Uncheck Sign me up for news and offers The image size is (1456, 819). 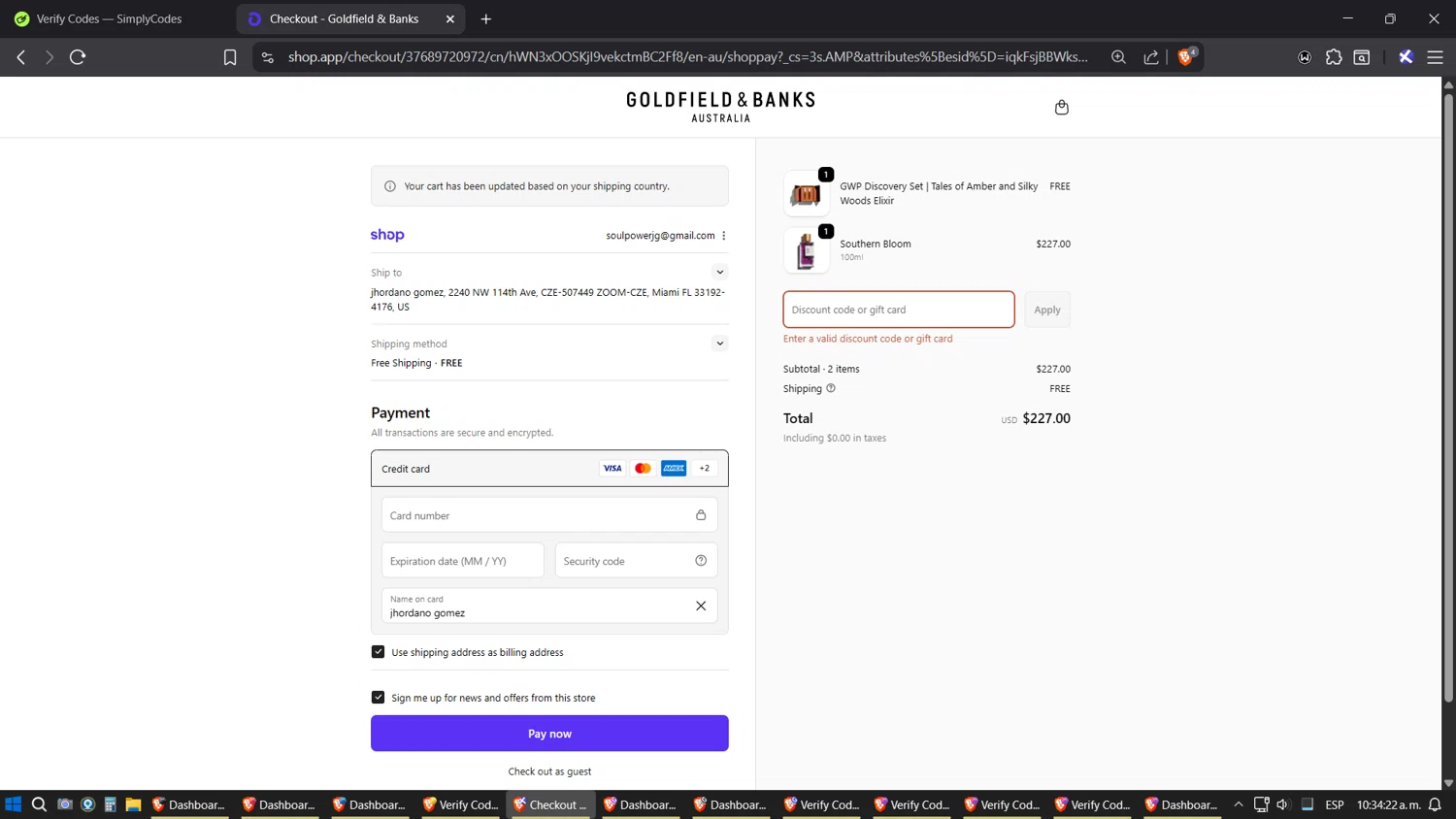378,698
